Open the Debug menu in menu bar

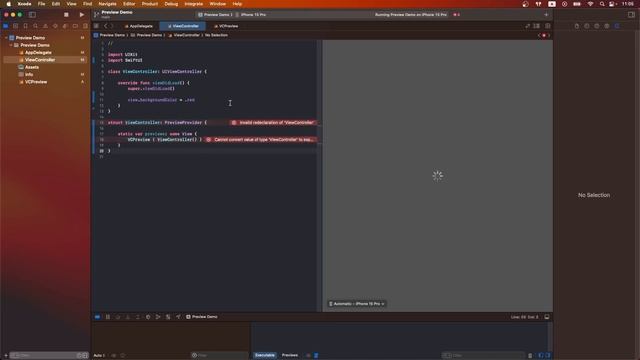(171, 4)
